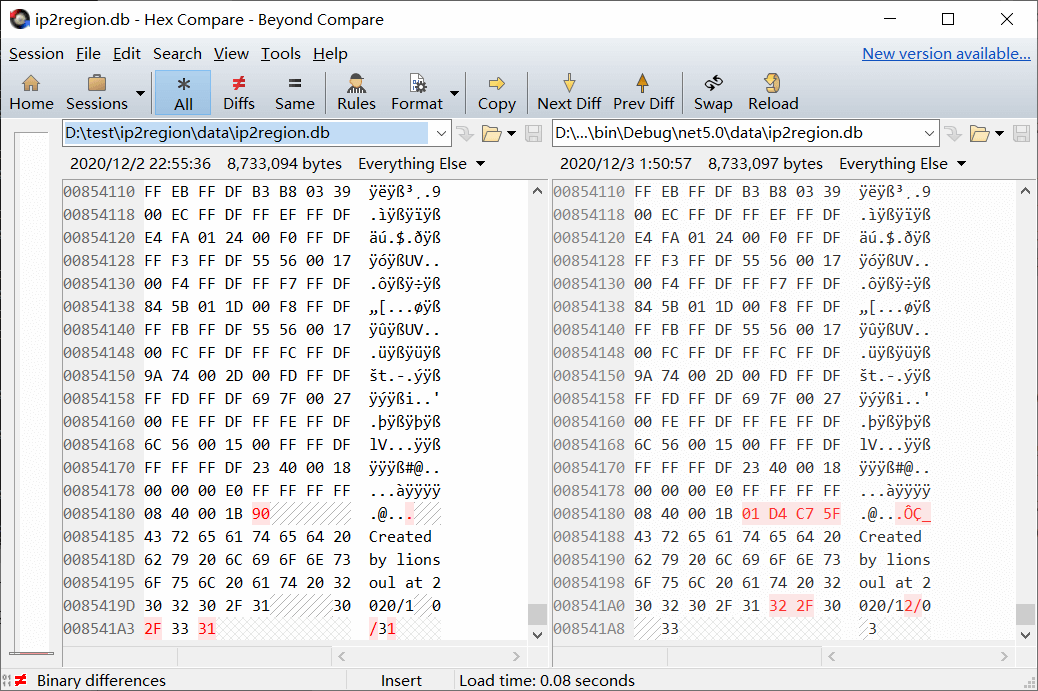This screenshot has width=1038, height=691.
Task: Reload the comparison files
Action: (773, 92)
